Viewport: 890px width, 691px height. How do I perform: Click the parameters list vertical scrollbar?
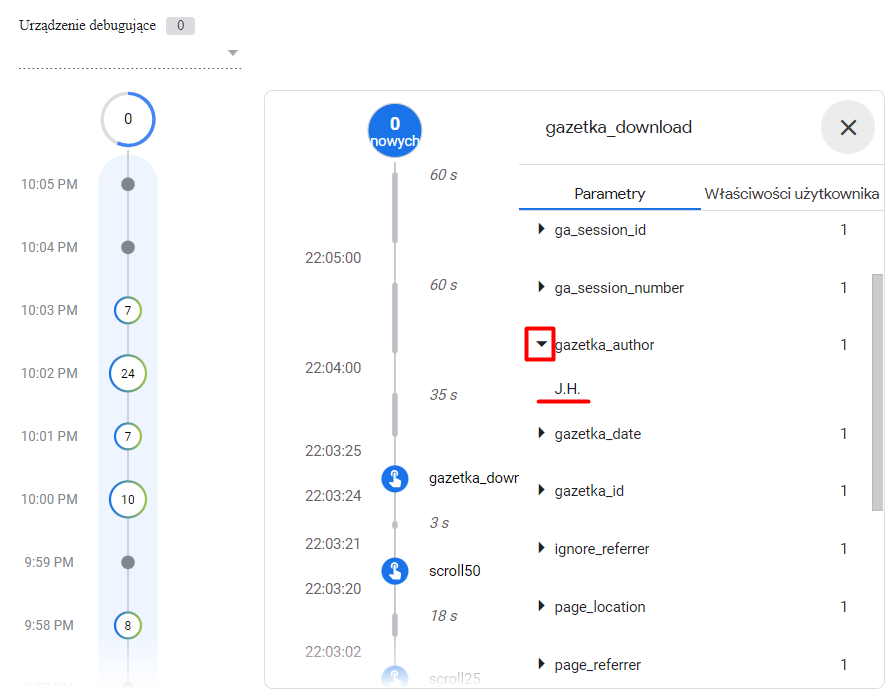click(x=878, y=392)
